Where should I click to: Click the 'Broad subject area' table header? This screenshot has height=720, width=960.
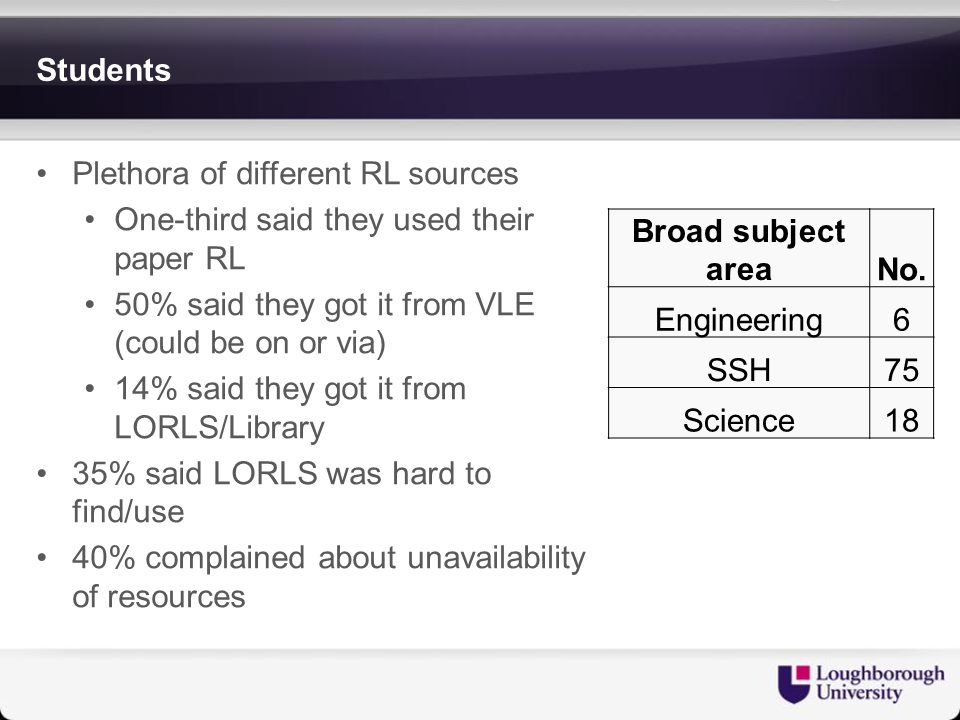(738, 249)
